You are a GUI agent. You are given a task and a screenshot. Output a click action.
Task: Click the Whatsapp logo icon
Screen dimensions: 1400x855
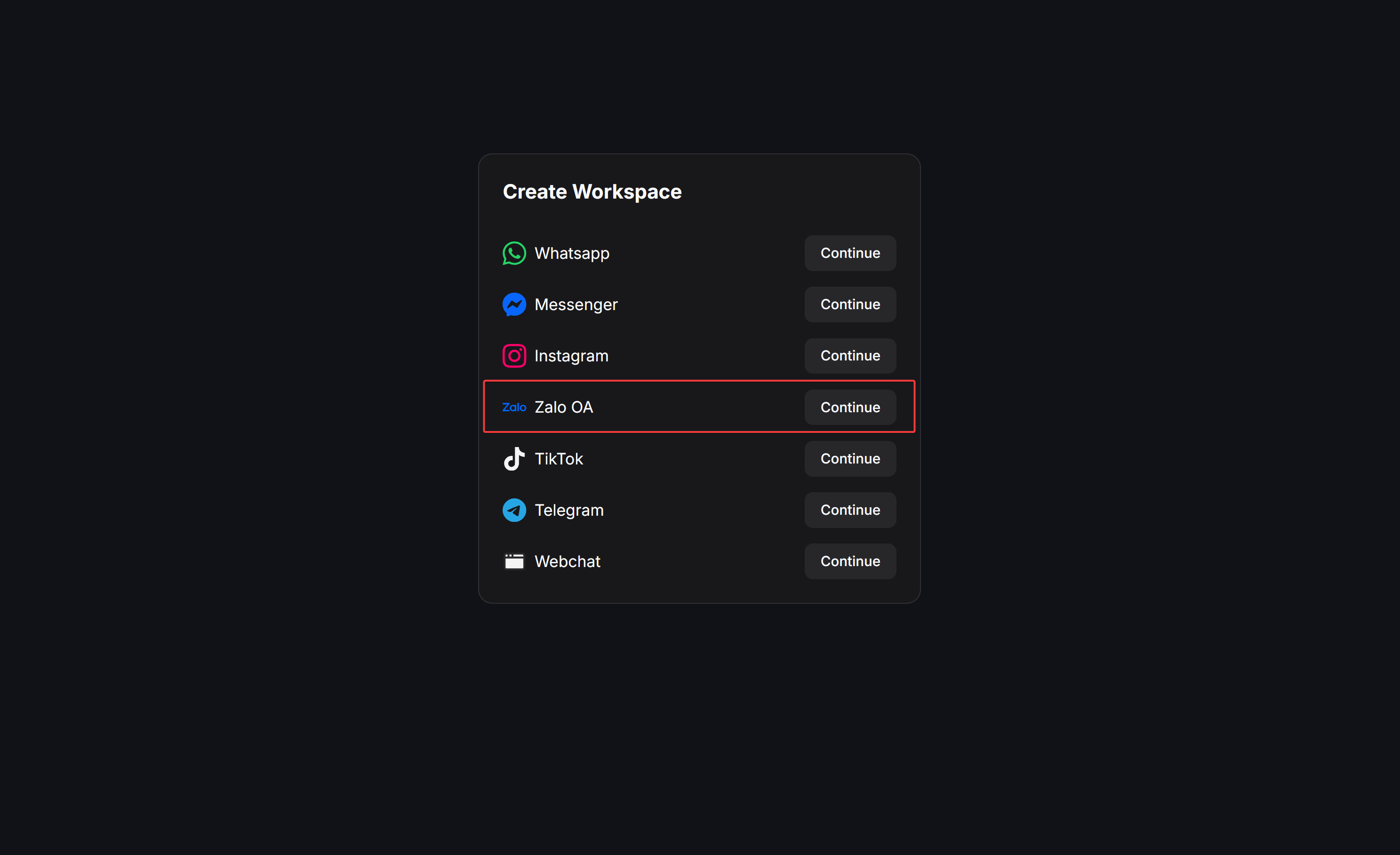point(514,253)
